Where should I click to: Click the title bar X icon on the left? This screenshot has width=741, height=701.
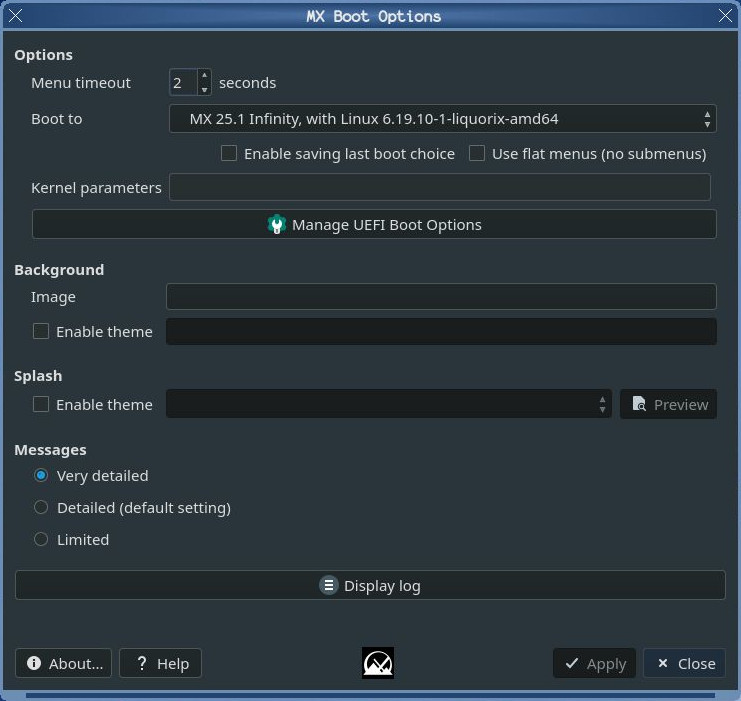[x=16, y=16]
